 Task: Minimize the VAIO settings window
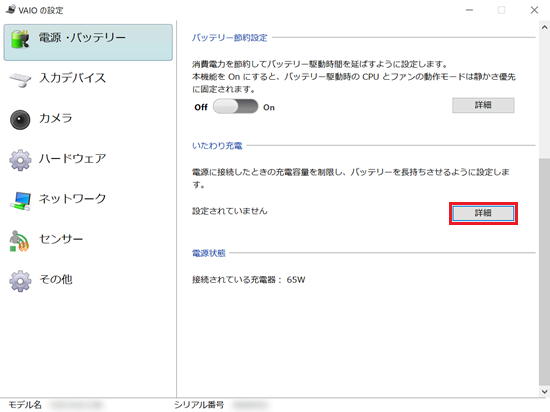[x=469, y=10]
